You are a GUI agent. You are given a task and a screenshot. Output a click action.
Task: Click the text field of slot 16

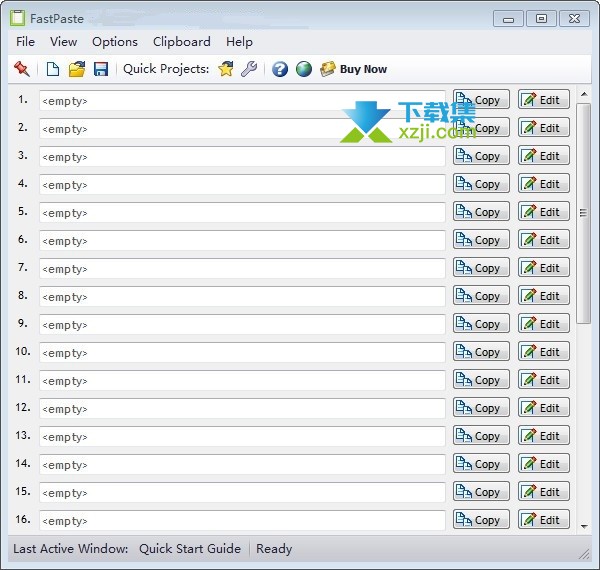[x=242, y=520]
